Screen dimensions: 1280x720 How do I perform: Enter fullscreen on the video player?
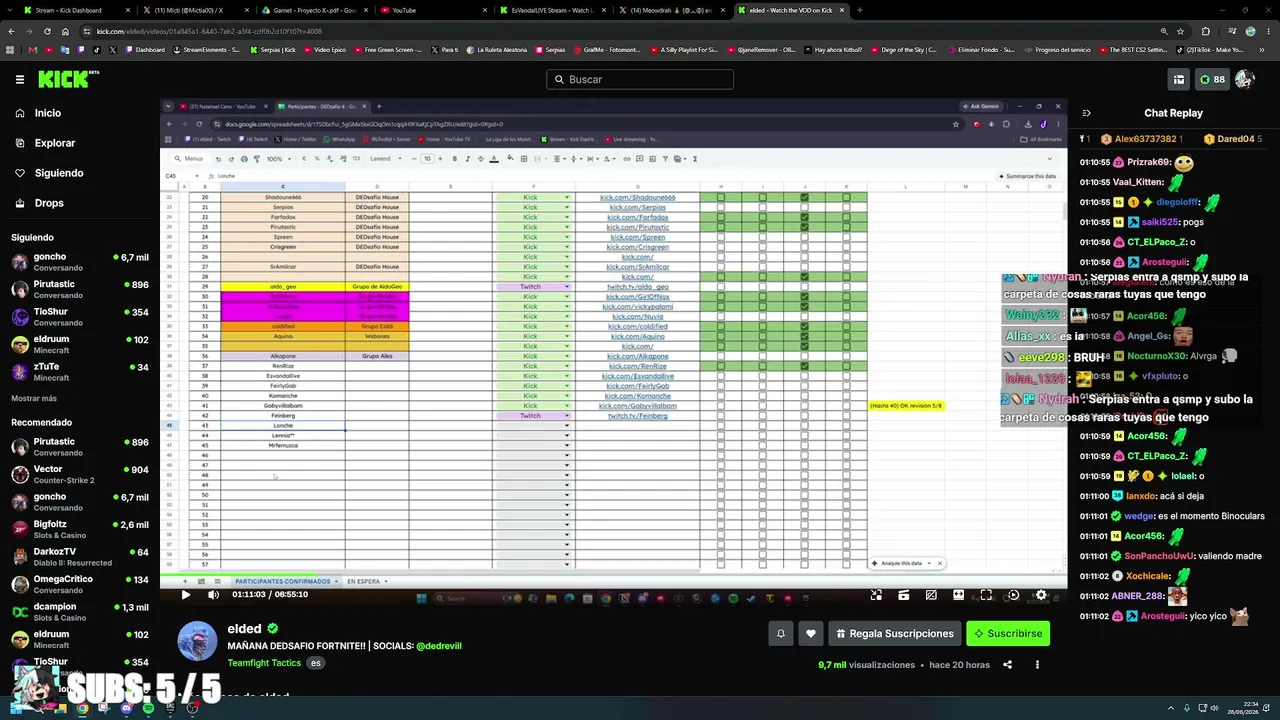986,595
